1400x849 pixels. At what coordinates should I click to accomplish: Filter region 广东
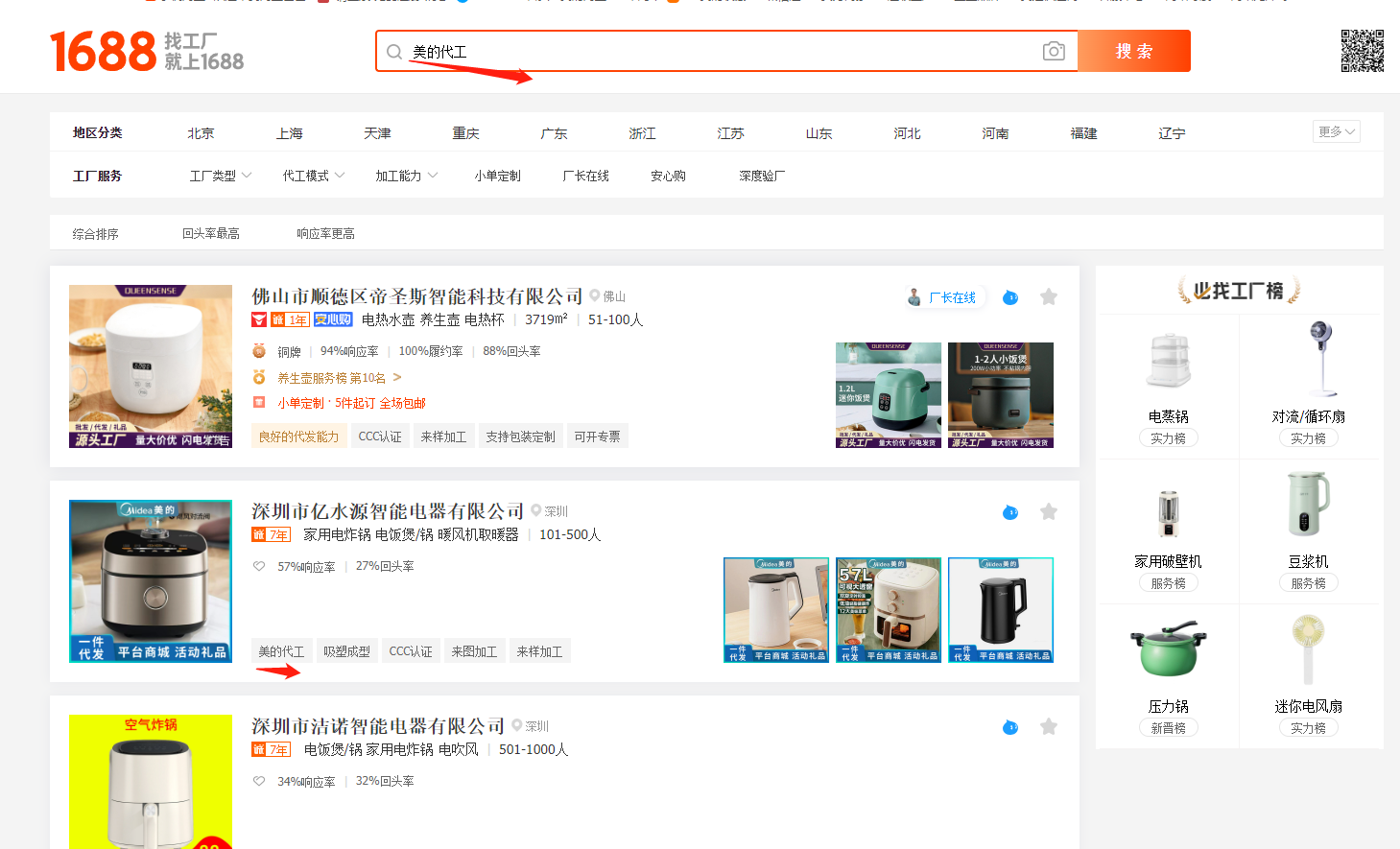tap(554, 133)
